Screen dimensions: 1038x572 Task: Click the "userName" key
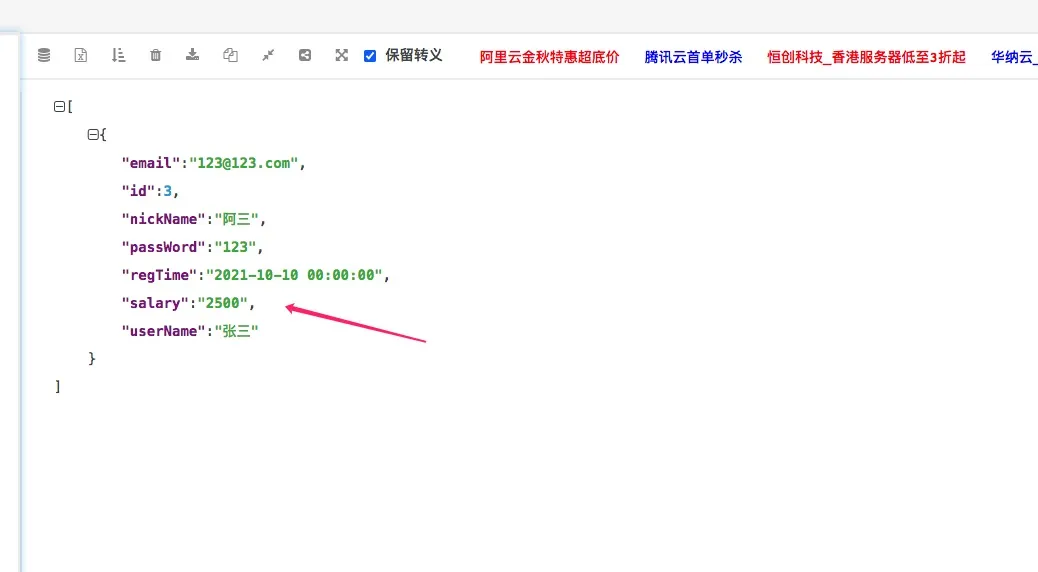[x=164, y=331]
